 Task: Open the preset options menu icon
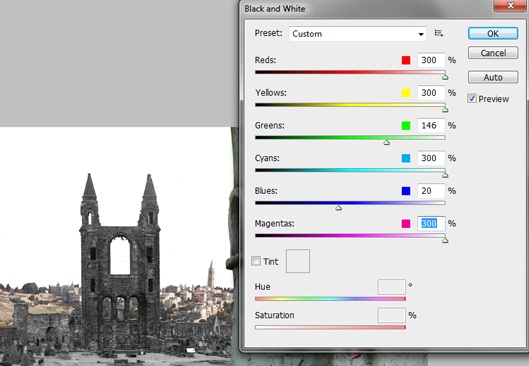(439, 33)
